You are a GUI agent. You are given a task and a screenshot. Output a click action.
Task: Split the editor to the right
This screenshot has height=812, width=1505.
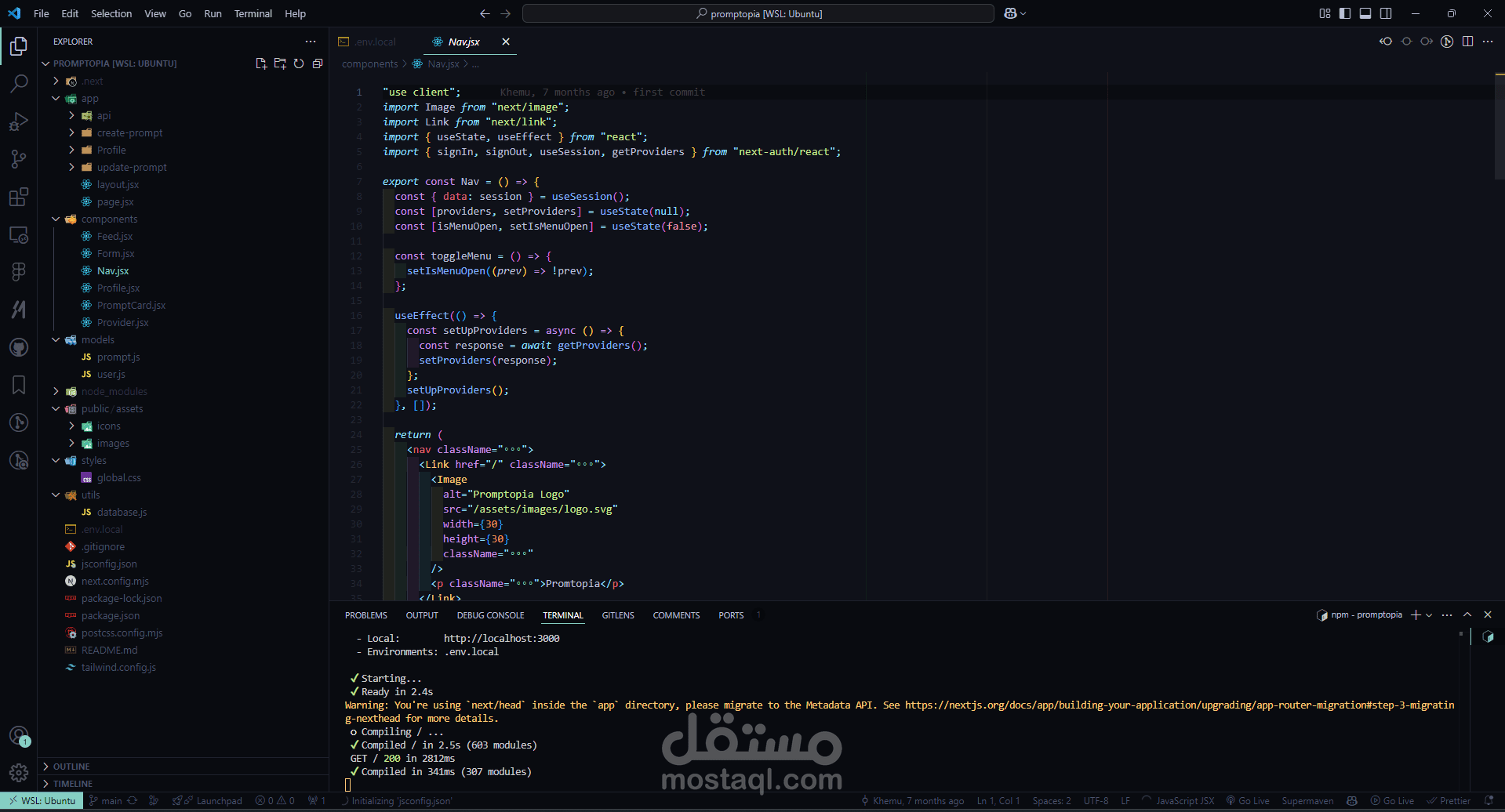pos(1467,42)
